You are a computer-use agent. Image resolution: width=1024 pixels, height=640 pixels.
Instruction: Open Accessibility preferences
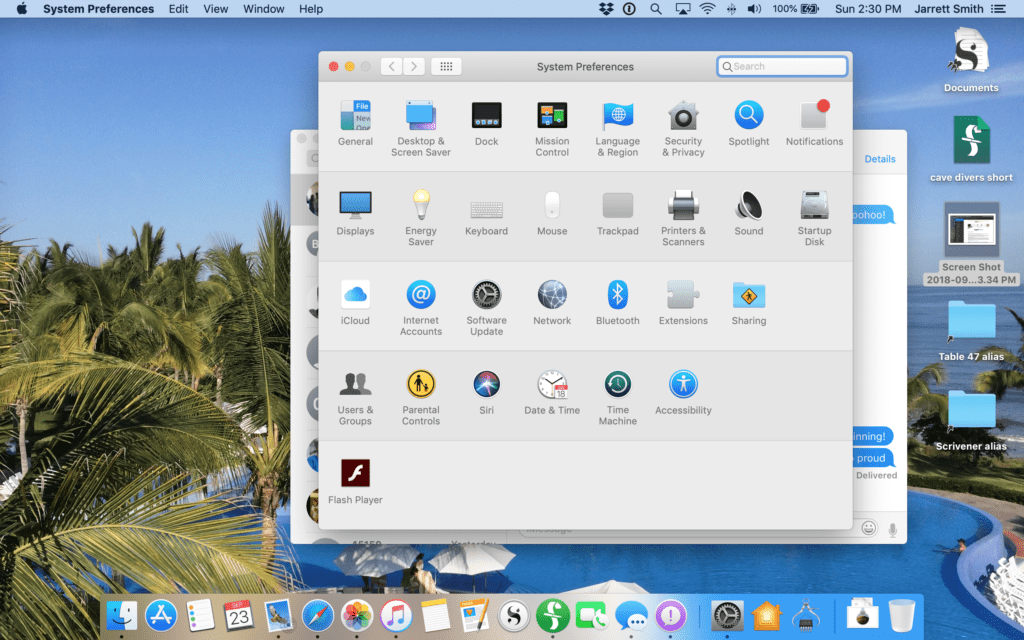coord(683,391)
